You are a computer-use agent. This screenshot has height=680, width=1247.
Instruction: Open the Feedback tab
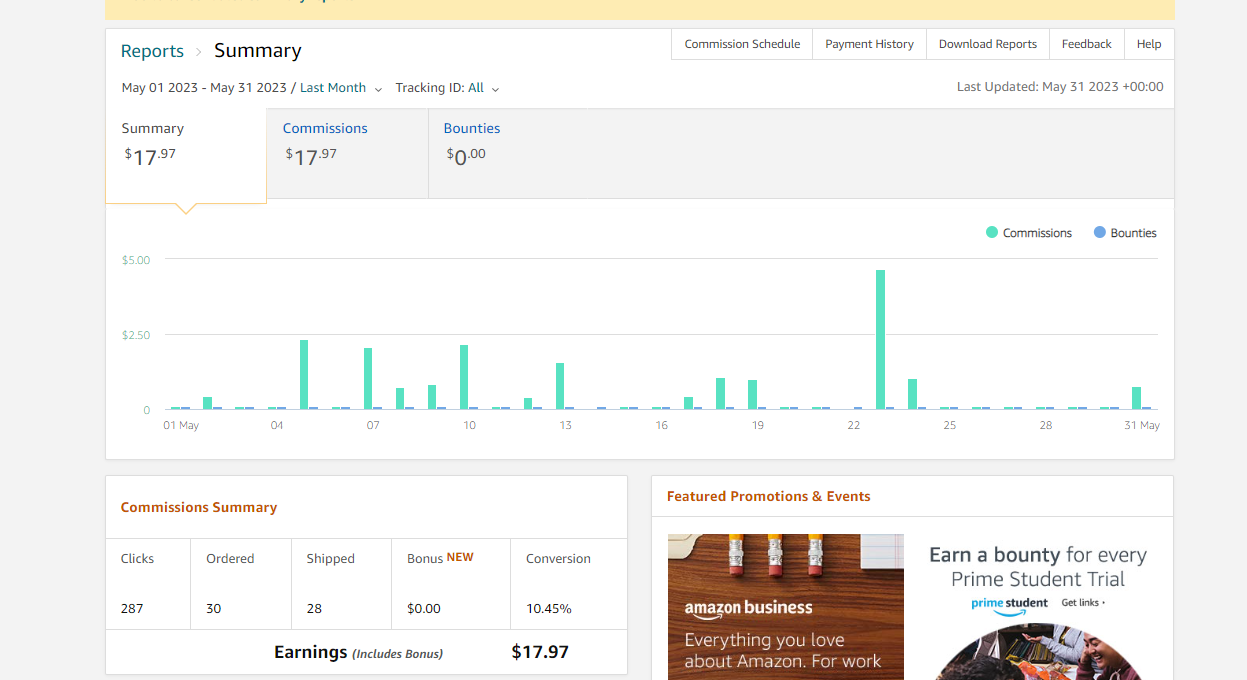(1086, 44)
